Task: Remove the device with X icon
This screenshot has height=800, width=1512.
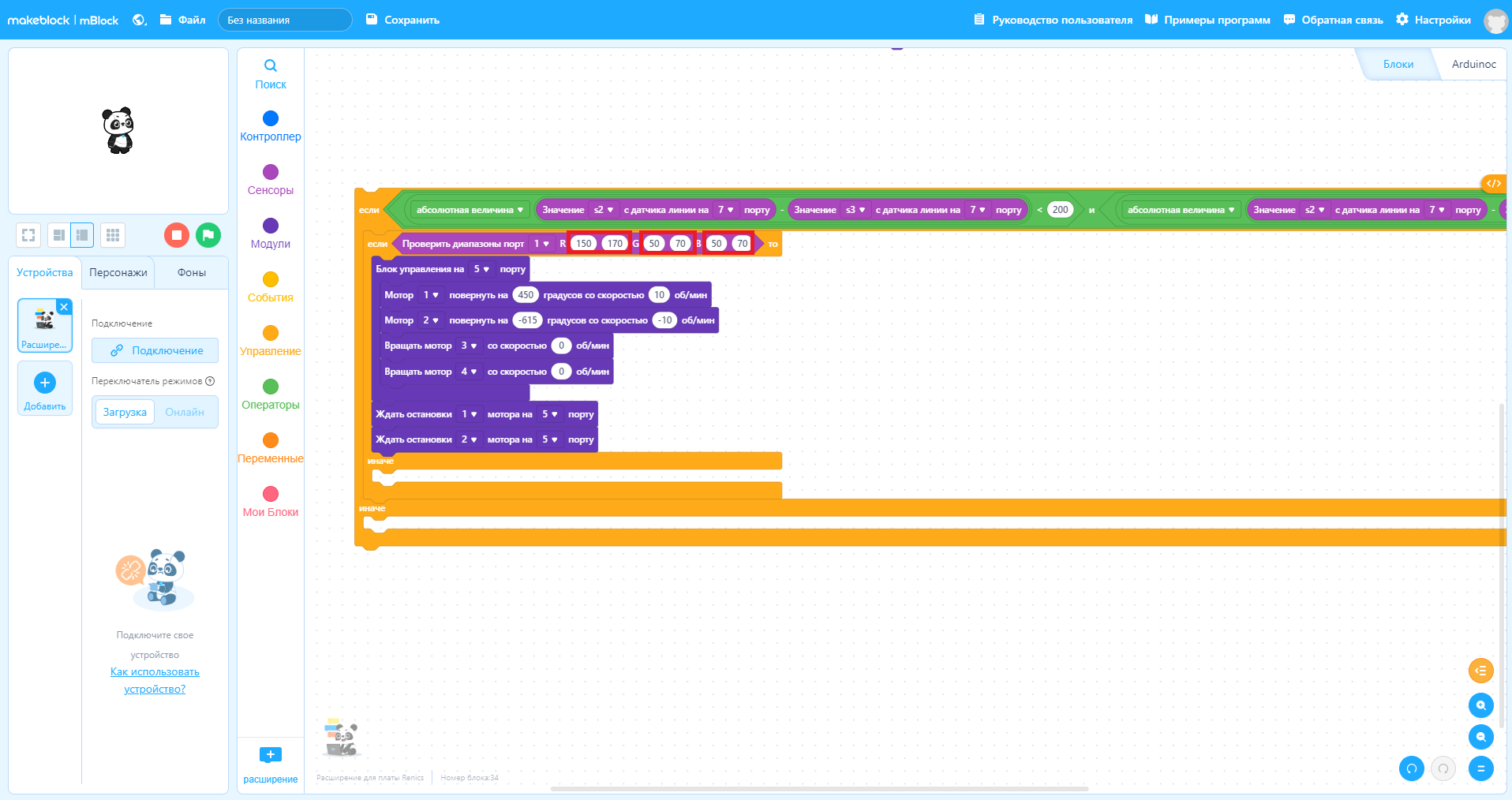Action: pyautogui.click(x=65, y=307)
